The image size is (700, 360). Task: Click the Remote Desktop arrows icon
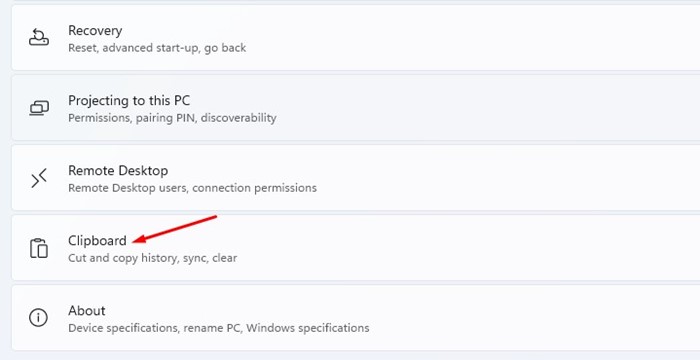point(39,178)
